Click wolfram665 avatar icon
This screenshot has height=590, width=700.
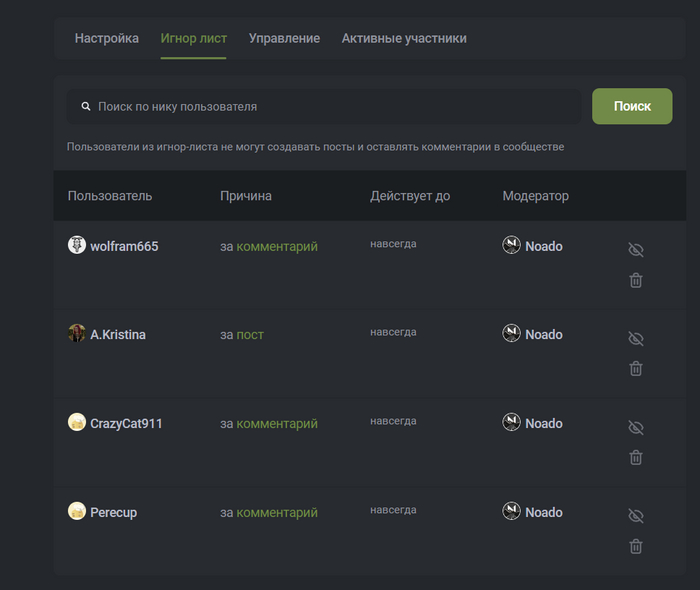77,245
